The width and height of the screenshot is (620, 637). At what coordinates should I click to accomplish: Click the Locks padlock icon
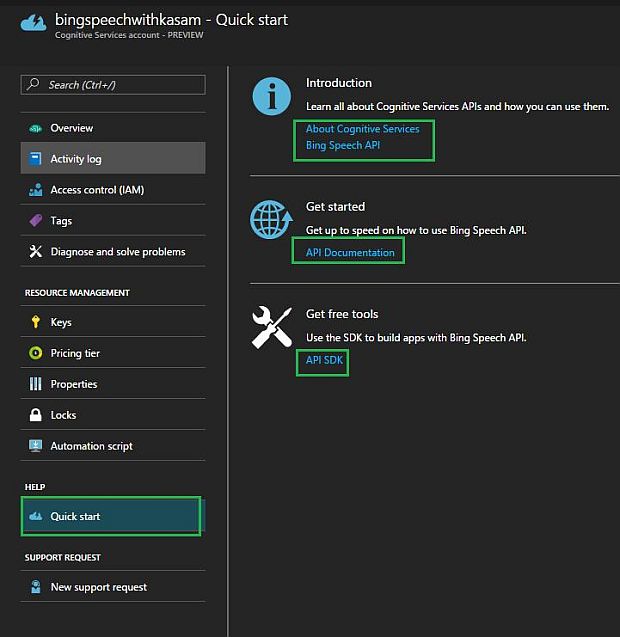(x=35, y=414)
